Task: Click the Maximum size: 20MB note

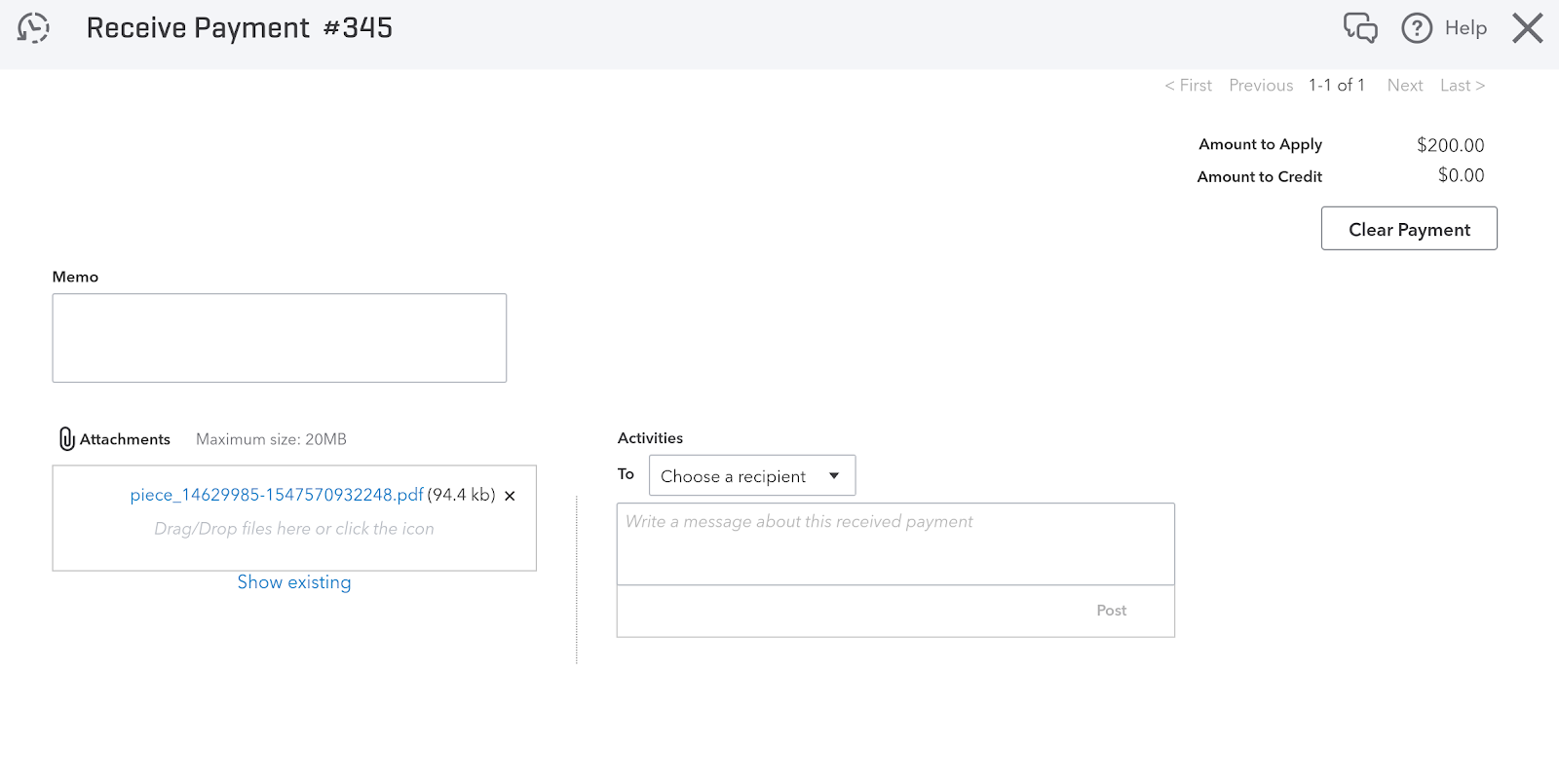Action: pos(271,439)
